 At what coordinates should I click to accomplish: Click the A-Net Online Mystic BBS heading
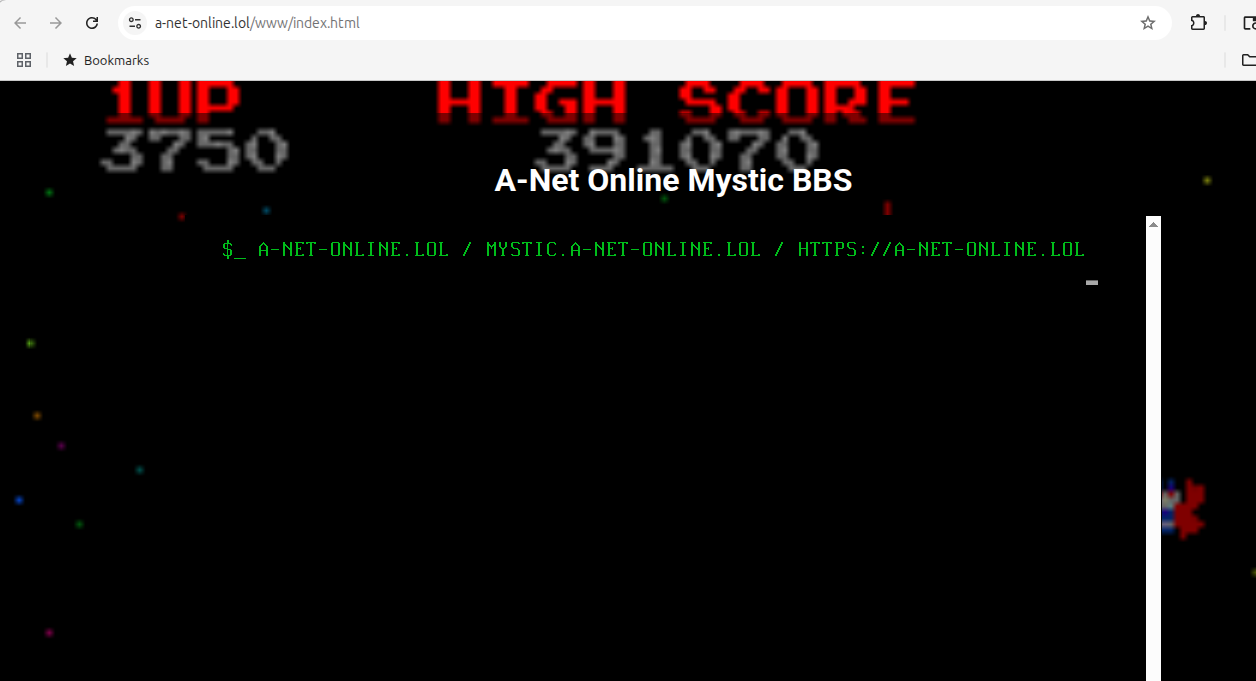(x=673, y=180)
